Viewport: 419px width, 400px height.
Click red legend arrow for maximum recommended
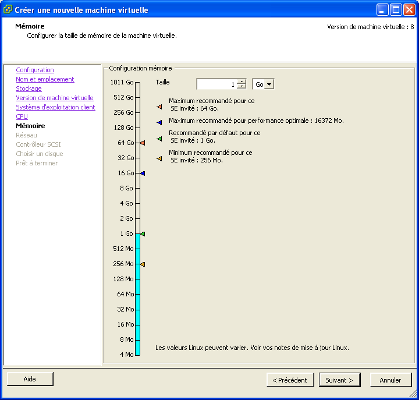coord(160,107)
